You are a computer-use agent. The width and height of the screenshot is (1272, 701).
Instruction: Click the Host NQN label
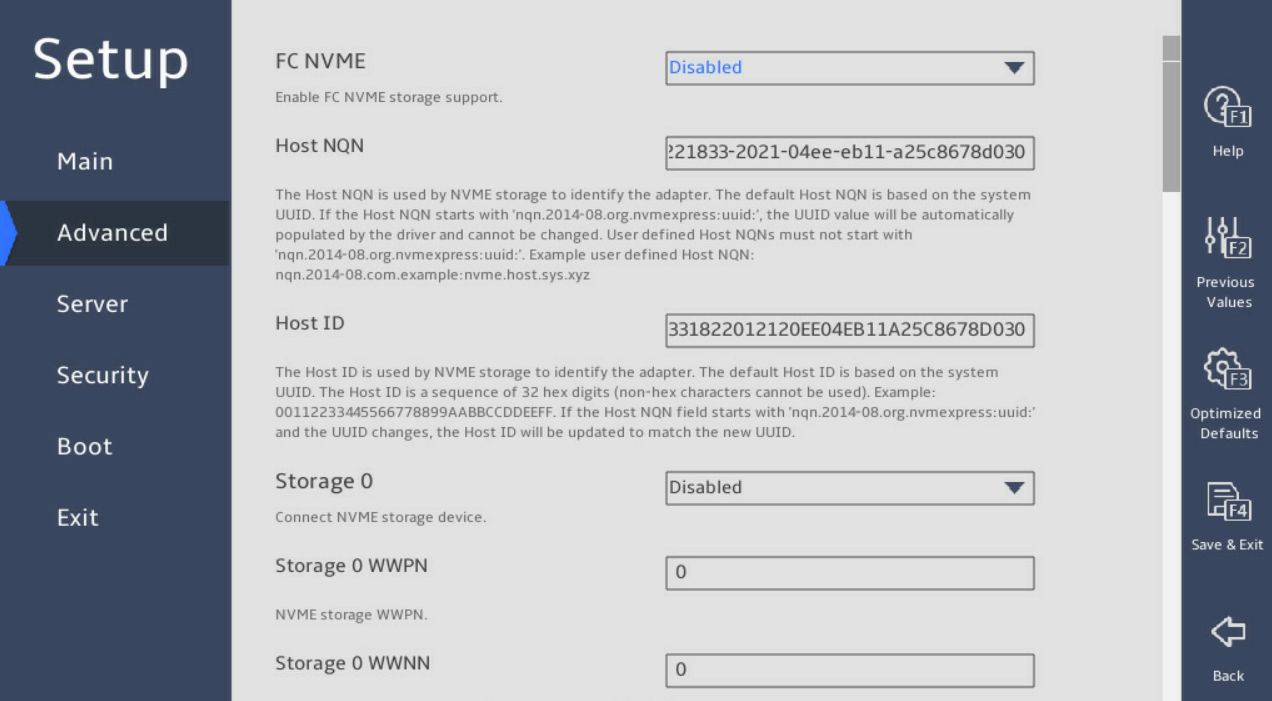point(319,146)
